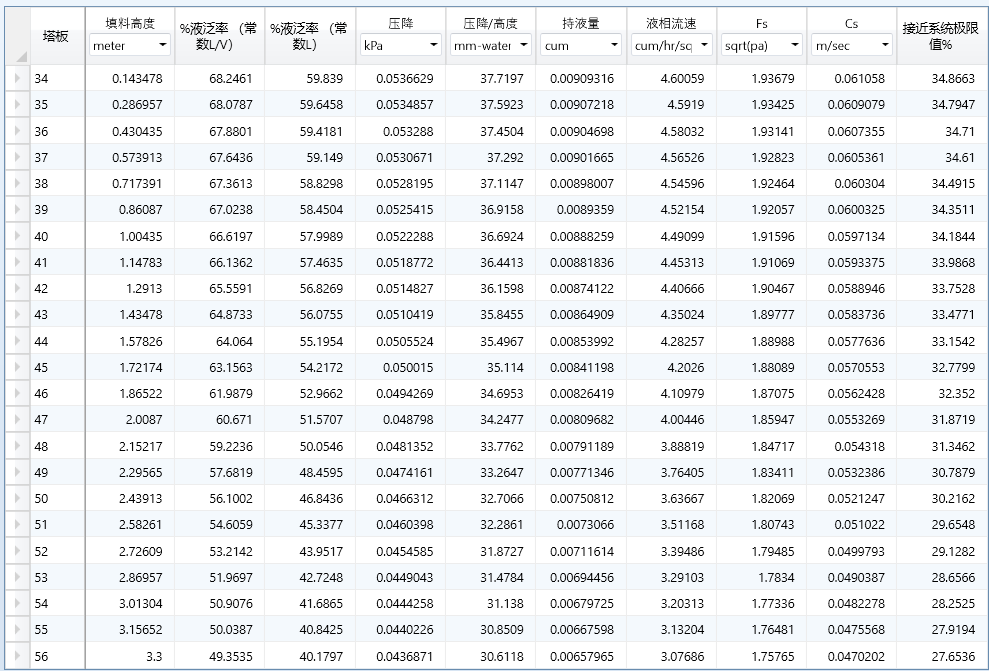Select liquid velocity value 3.07686
The image size is (989, 671).
(682, 656)
